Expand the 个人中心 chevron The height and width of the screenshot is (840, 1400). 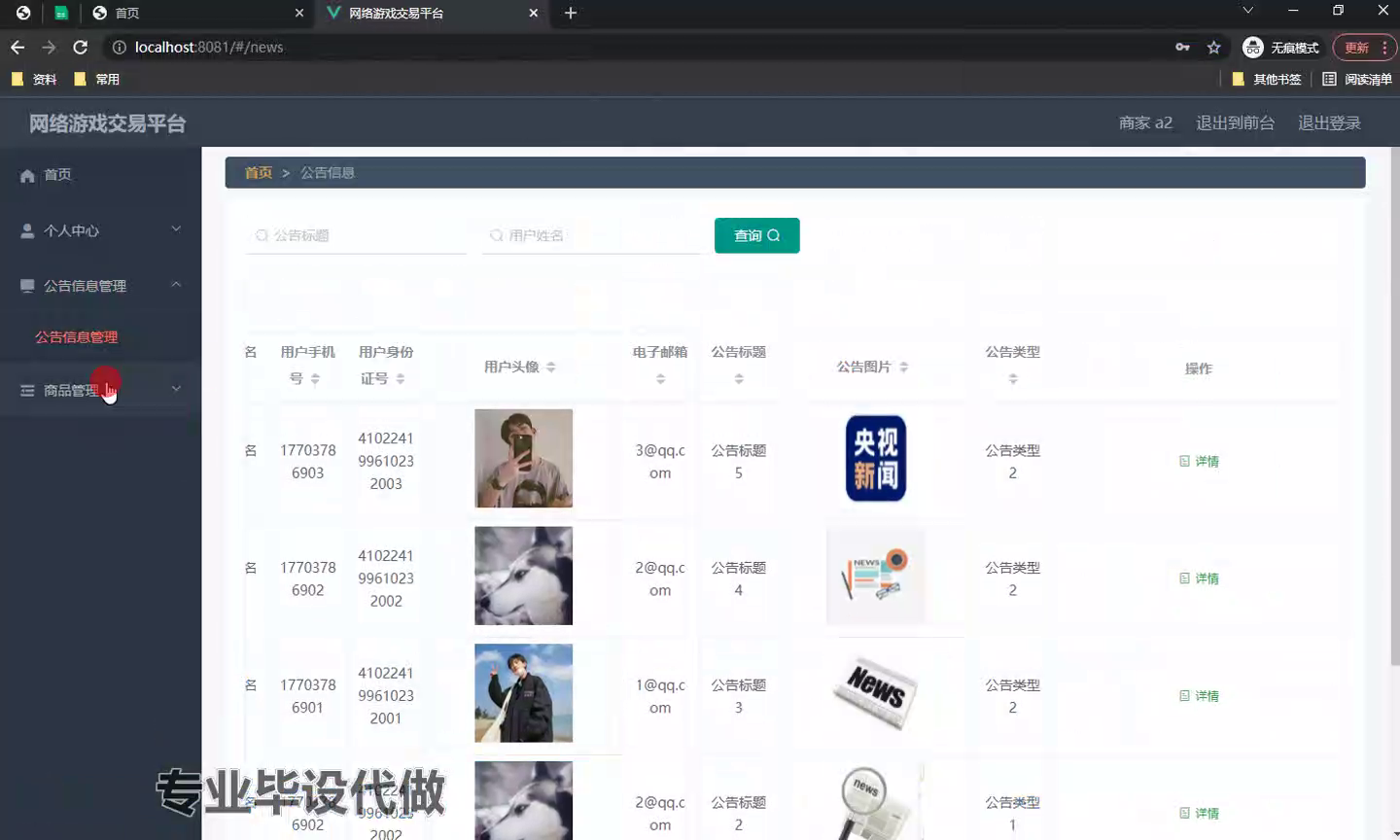click(176, 229)
